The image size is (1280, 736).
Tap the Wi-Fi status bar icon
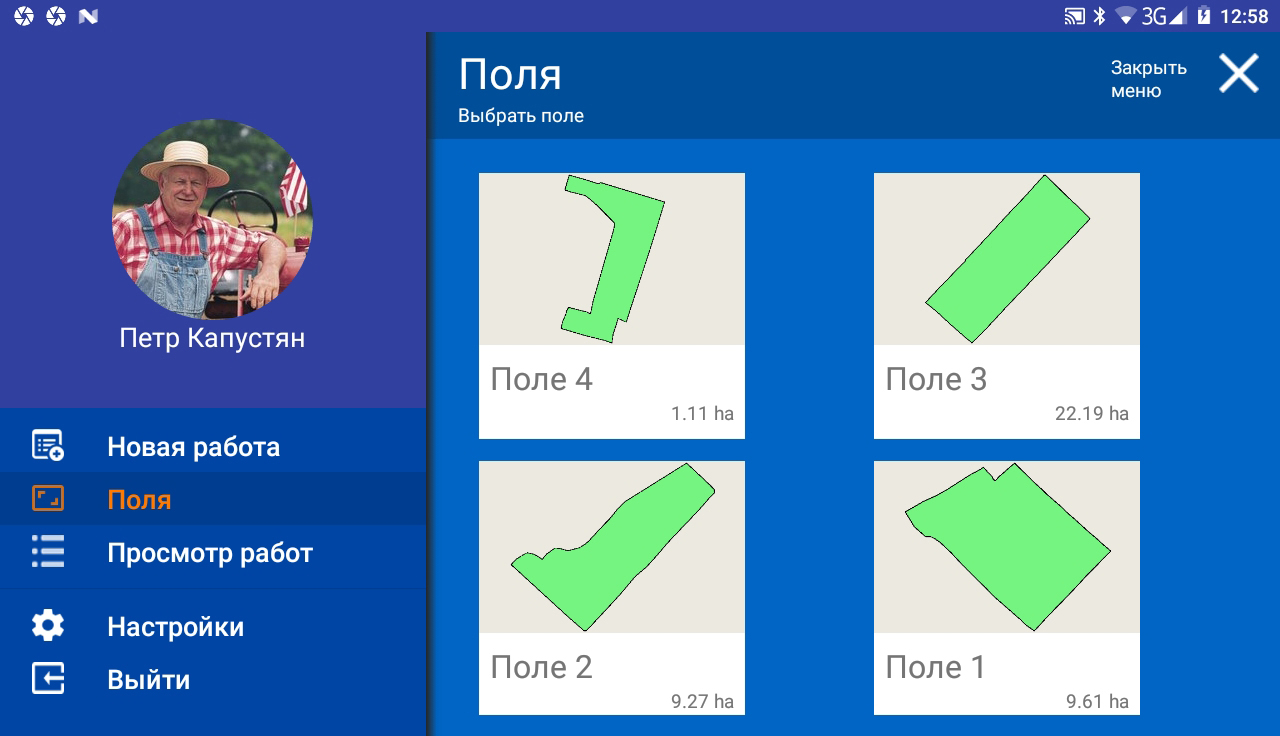click(1127, 16)
